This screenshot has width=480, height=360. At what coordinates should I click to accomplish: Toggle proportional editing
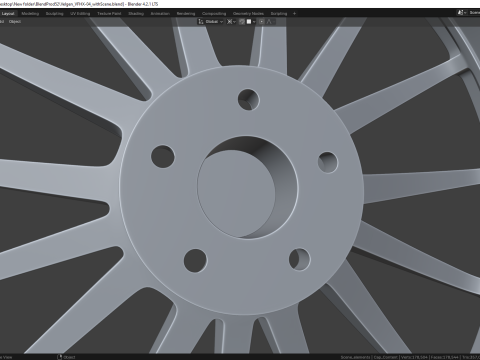point(262,22)
